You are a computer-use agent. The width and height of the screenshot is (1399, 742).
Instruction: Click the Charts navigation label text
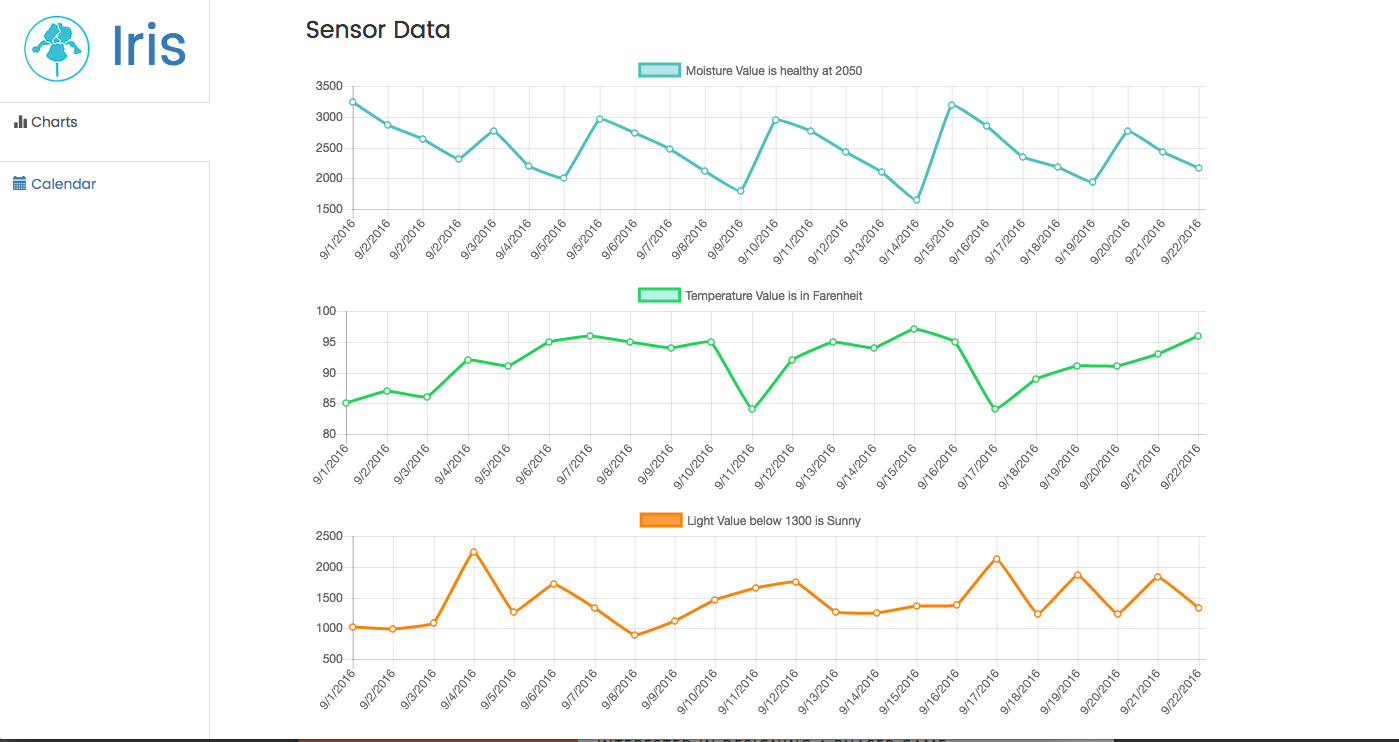pyautogui.click(x=55, y=121)
